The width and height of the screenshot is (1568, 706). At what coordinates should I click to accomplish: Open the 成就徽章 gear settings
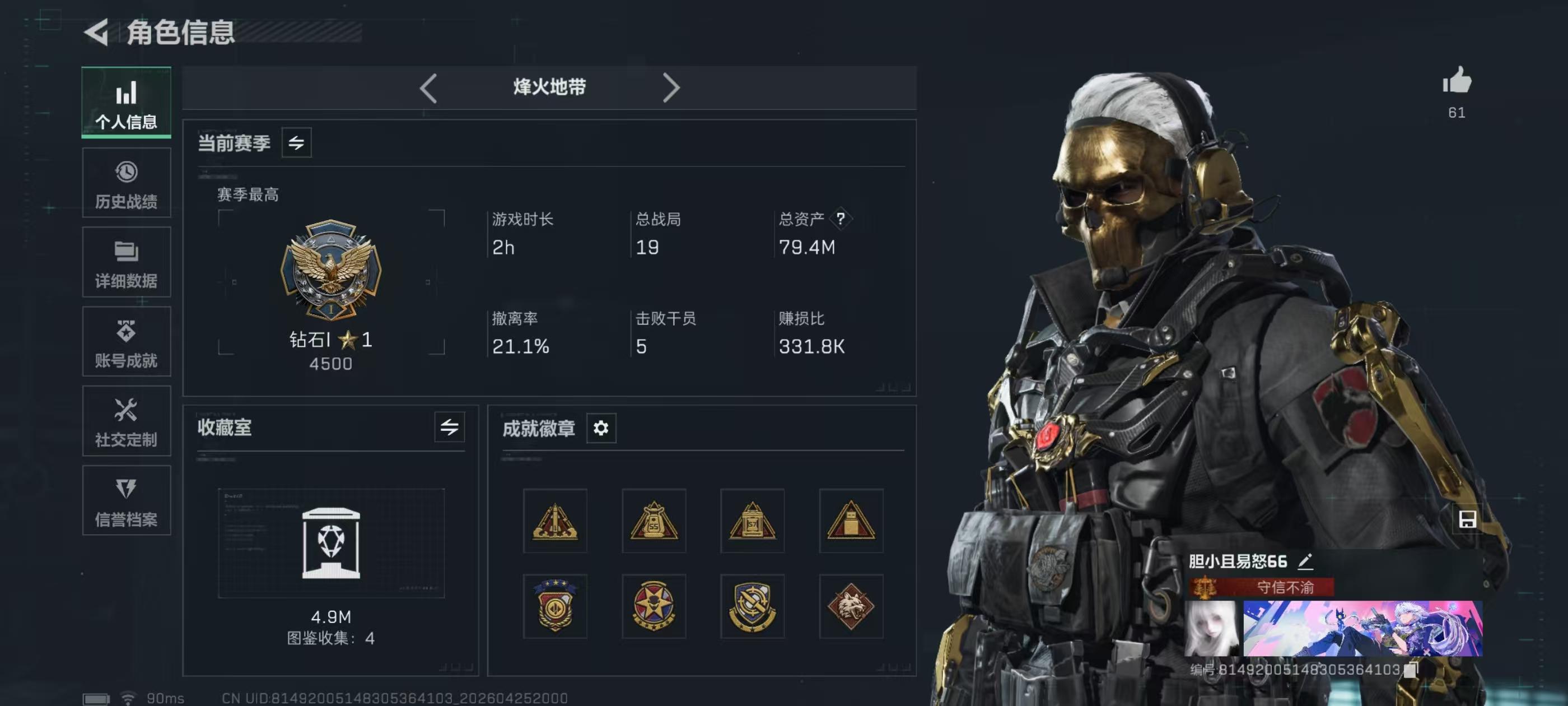pyautogui.click(x=601, y=428)
